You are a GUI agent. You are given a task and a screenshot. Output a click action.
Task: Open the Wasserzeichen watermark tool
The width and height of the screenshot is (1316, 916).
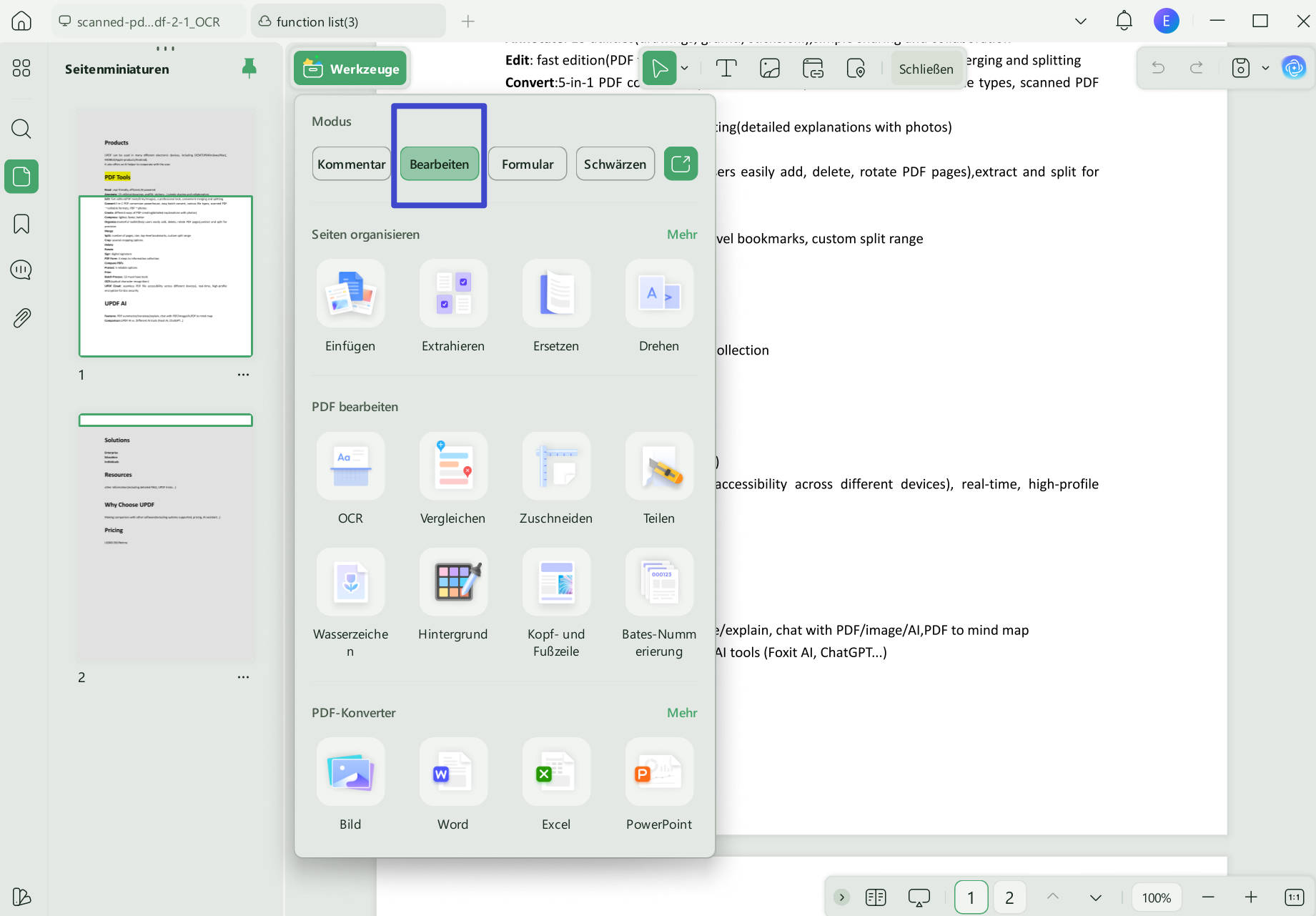click(350, 582)
